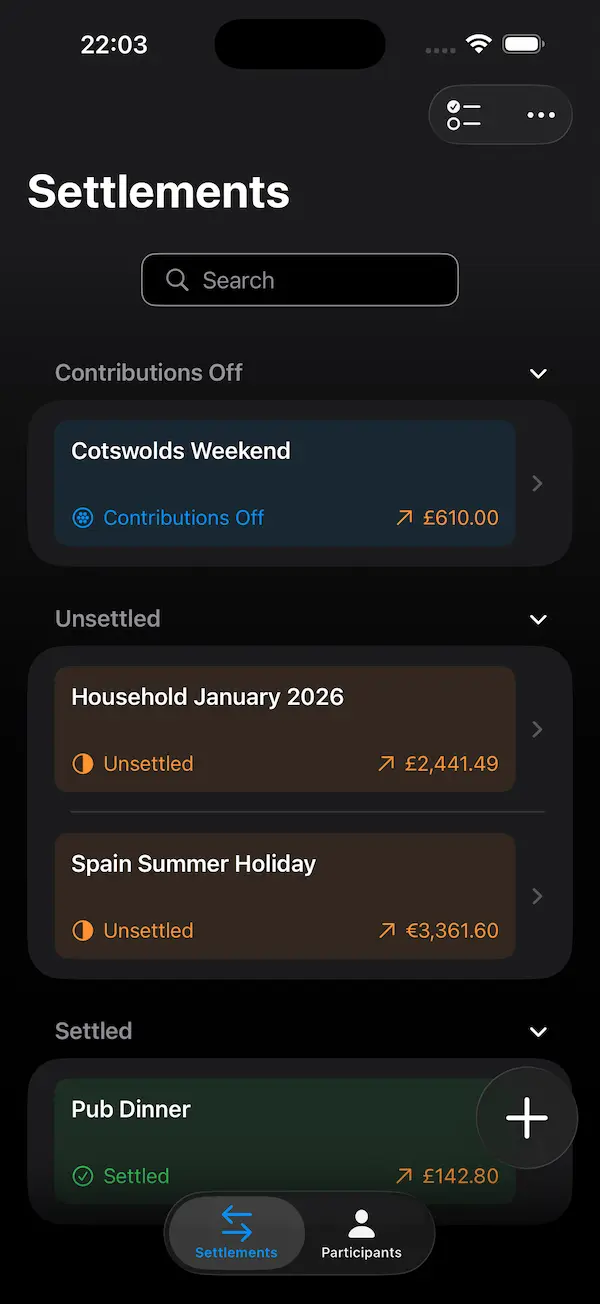Click the orange half-circle status icon on Household January 2026
The height and width of the screenshot is (1304, 600).
pyautogui.click(x=82, y=763)
